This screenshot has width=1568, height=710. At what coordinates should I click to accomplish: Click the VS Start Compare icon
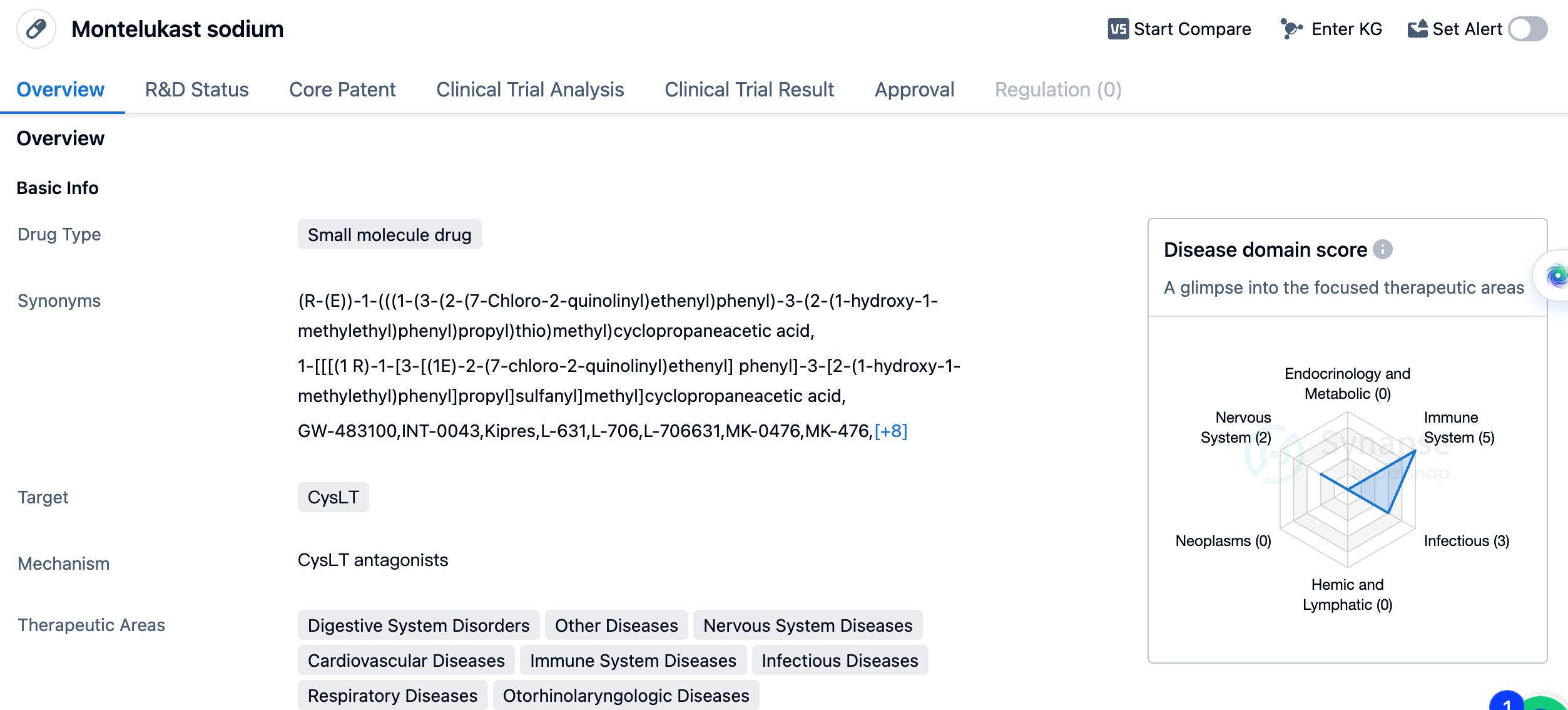(1118, 29)
